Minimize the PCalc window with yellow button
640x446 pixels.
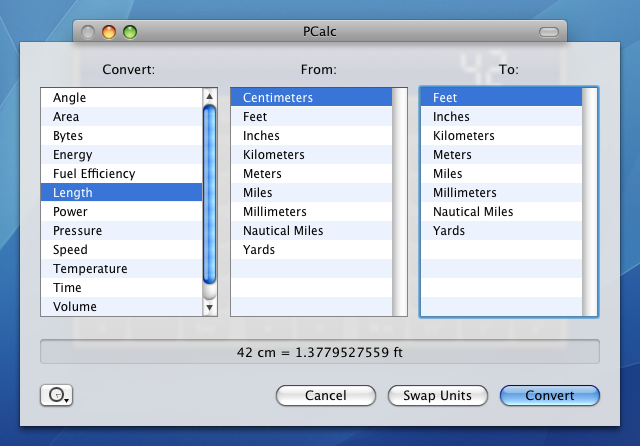click(x=109, y=32)
